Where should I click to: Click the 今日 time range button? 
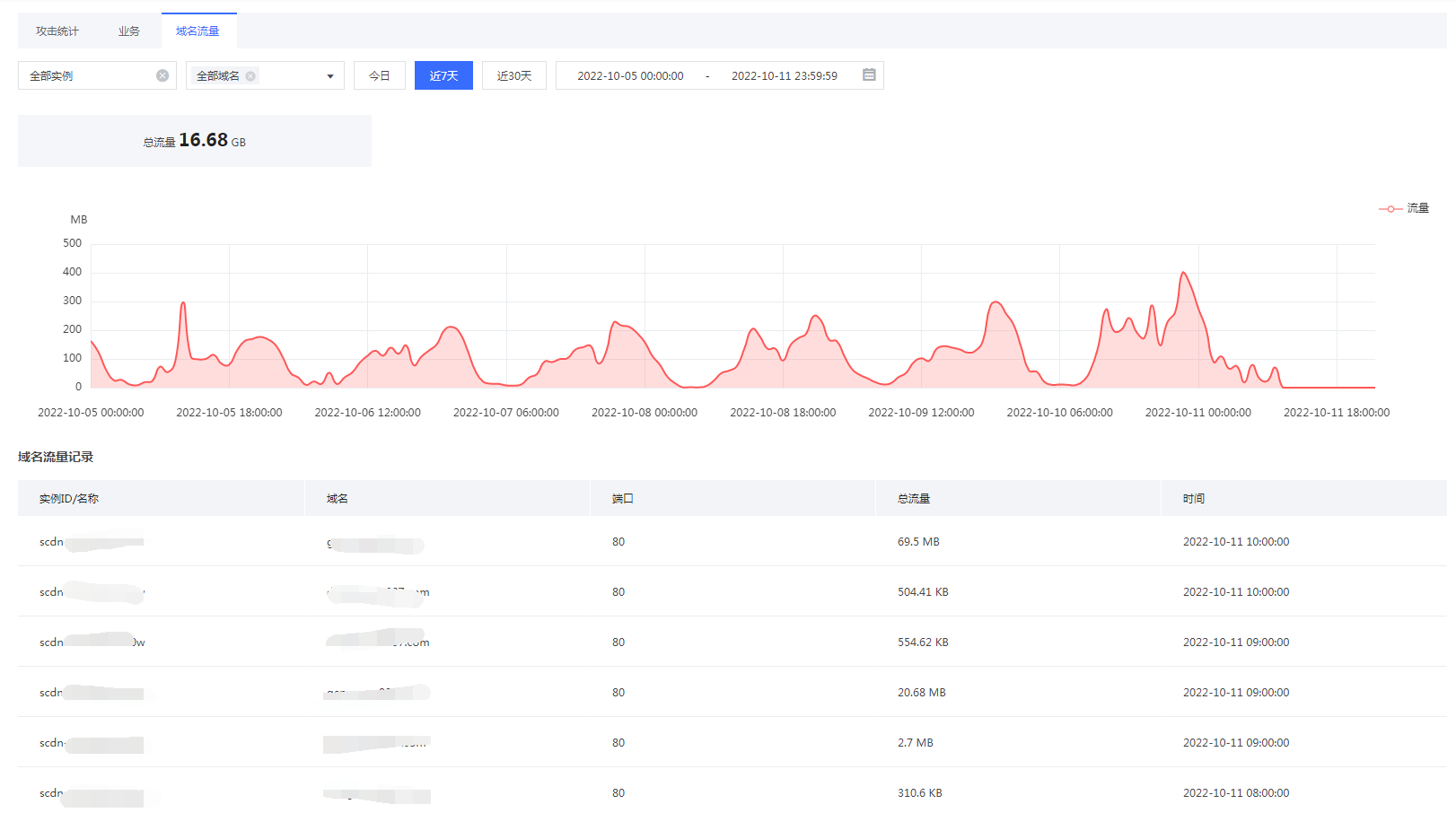coord(379,76)
